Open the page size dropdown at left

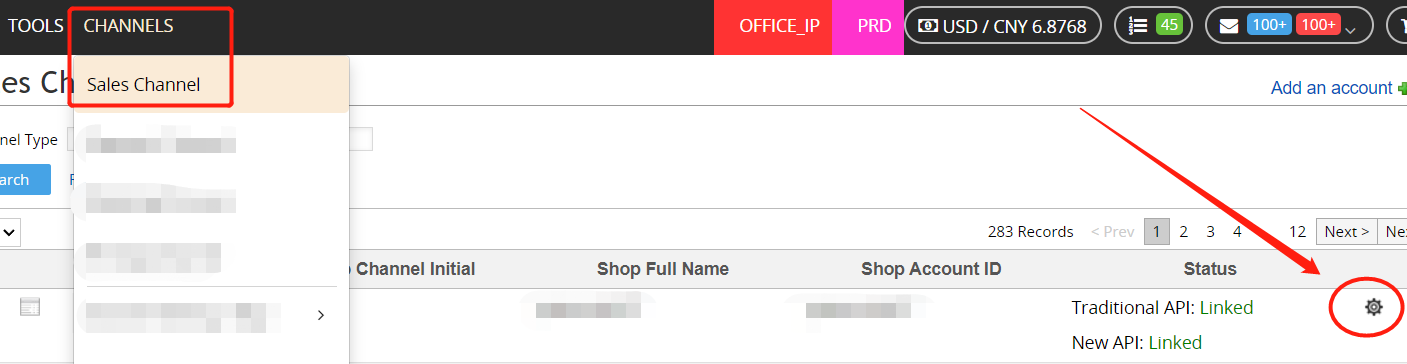pos(9,232)
